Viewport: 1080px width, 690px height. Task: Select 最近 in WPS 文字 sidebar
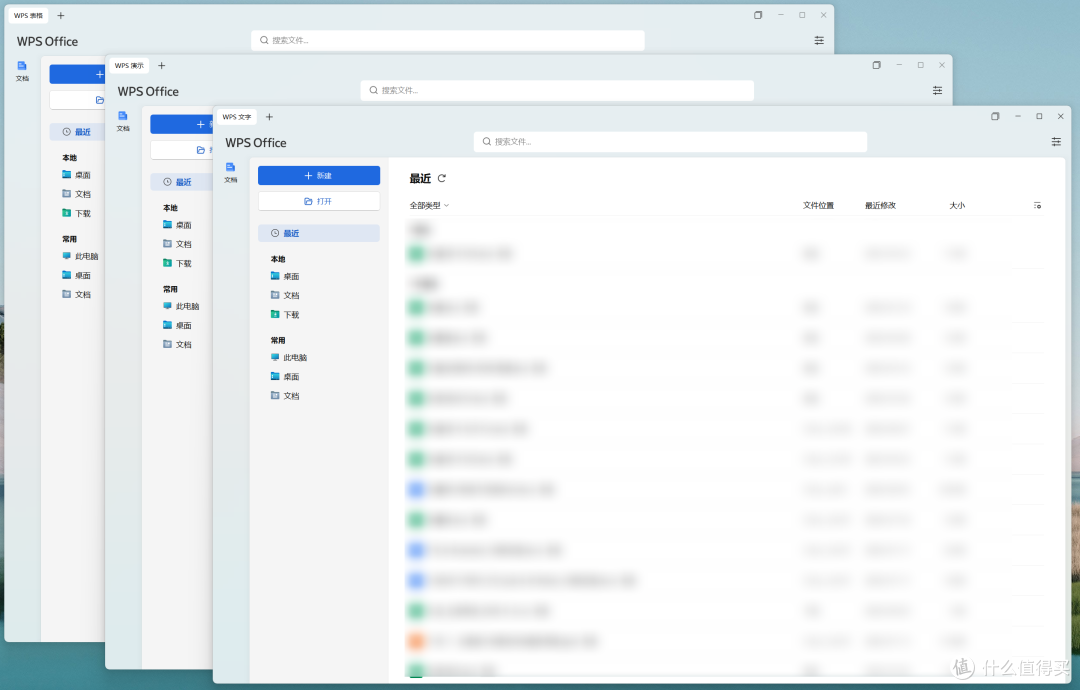point(319,233)
